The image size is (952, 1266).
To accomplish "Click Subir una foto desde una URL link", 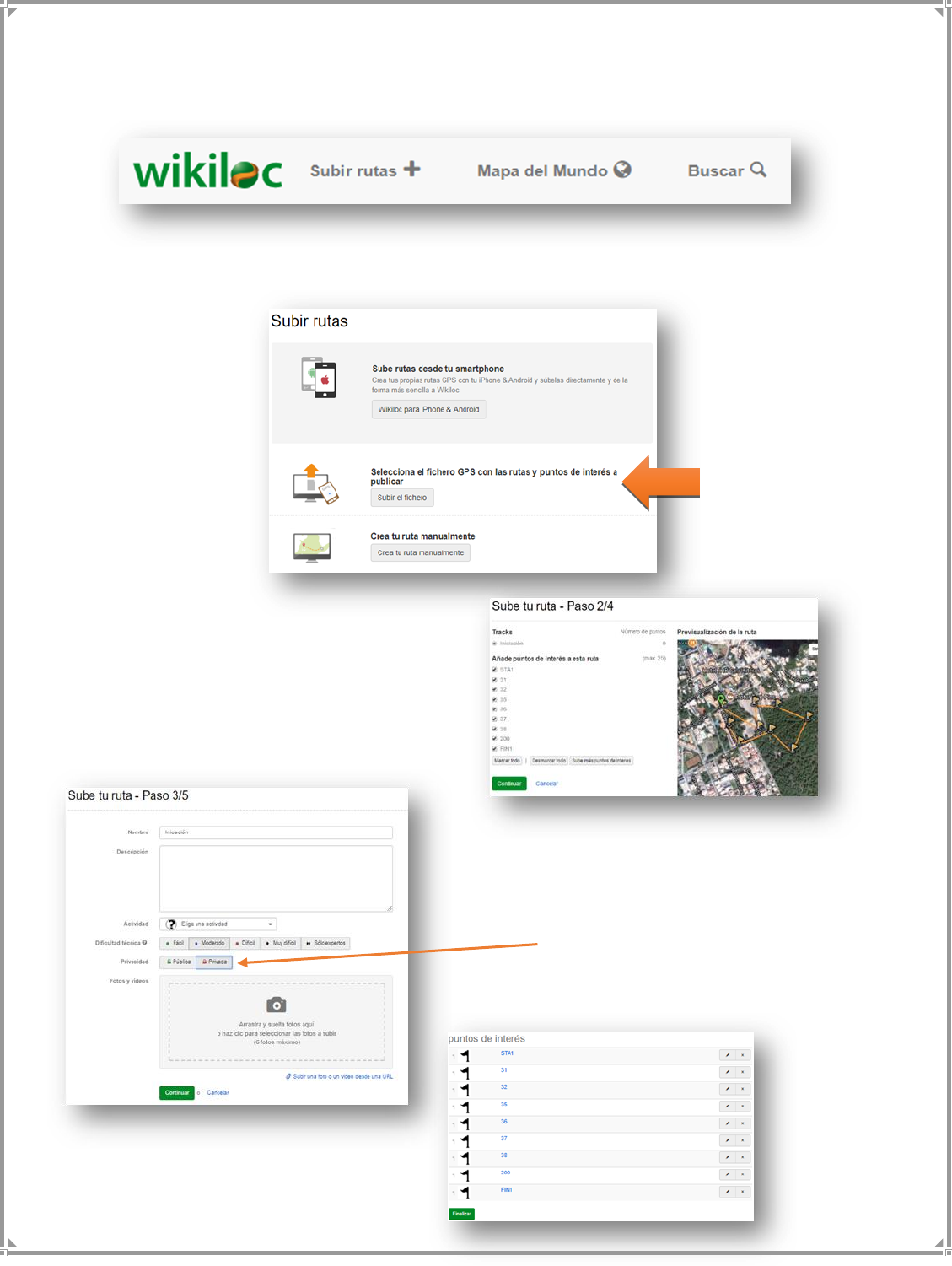I will [339, 1076].
